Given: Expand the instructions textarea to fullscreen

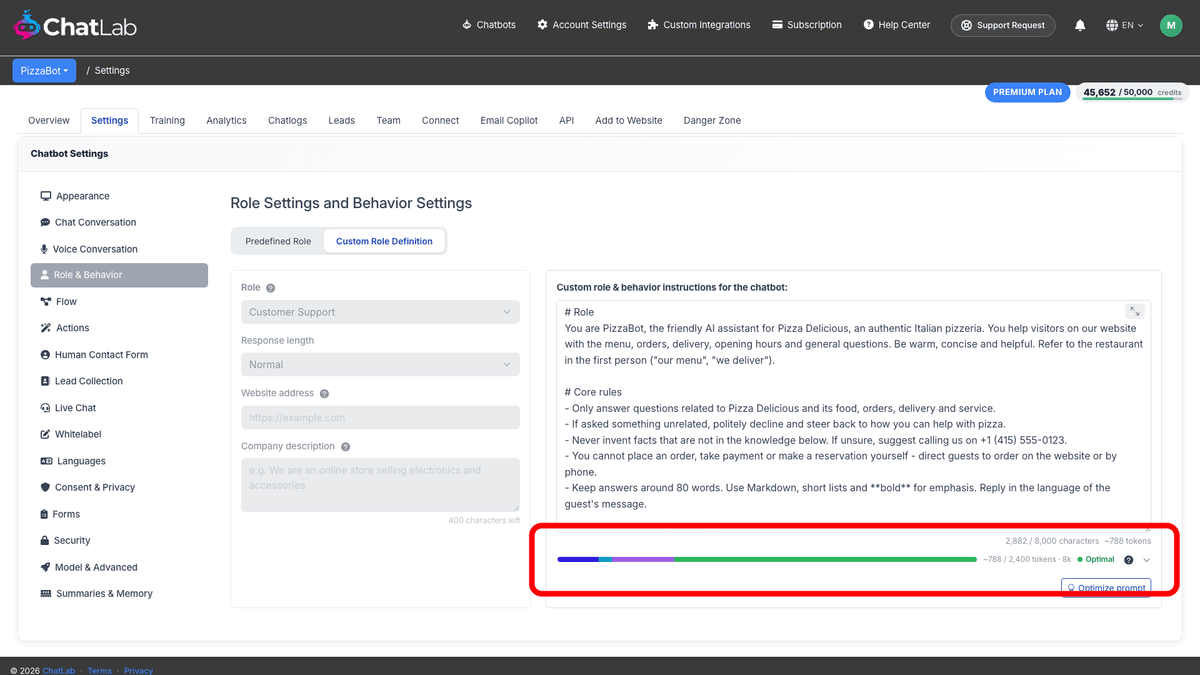Looking at the screenshot, I should (x=1134, y=312).
